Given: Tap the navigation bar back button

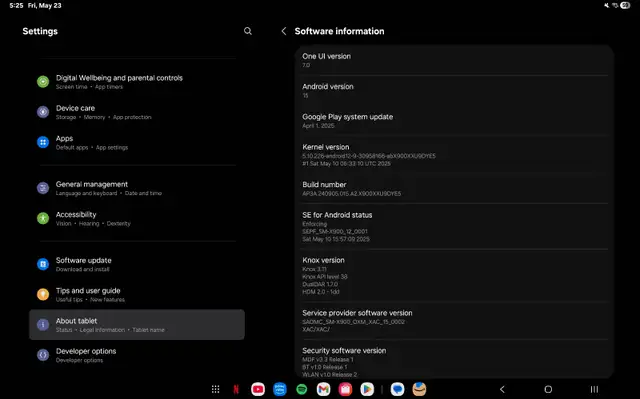Looking at the screenshot, I should [502, 389].
